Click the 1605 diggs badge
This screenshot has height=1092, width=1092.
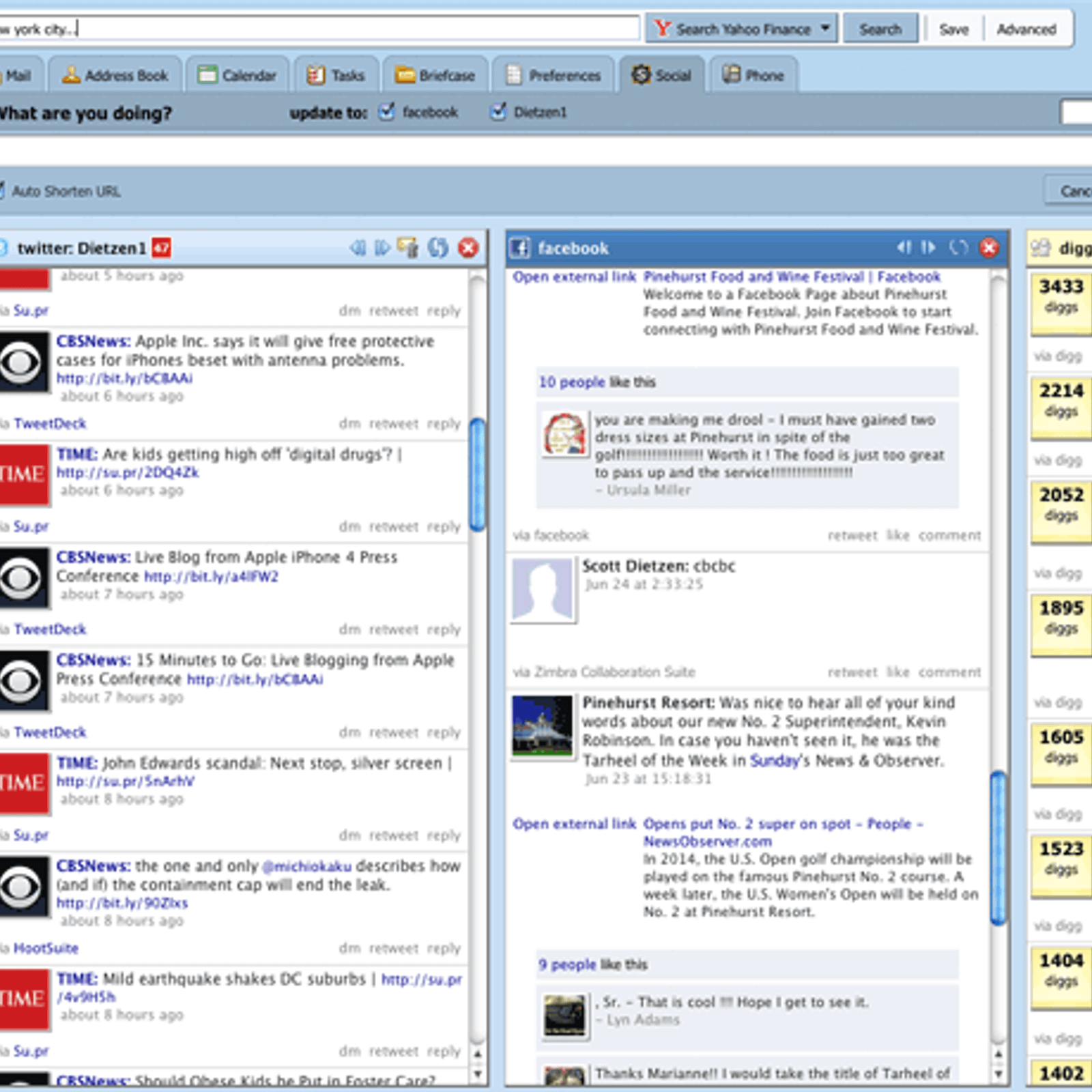click(x=1061, y=753)
